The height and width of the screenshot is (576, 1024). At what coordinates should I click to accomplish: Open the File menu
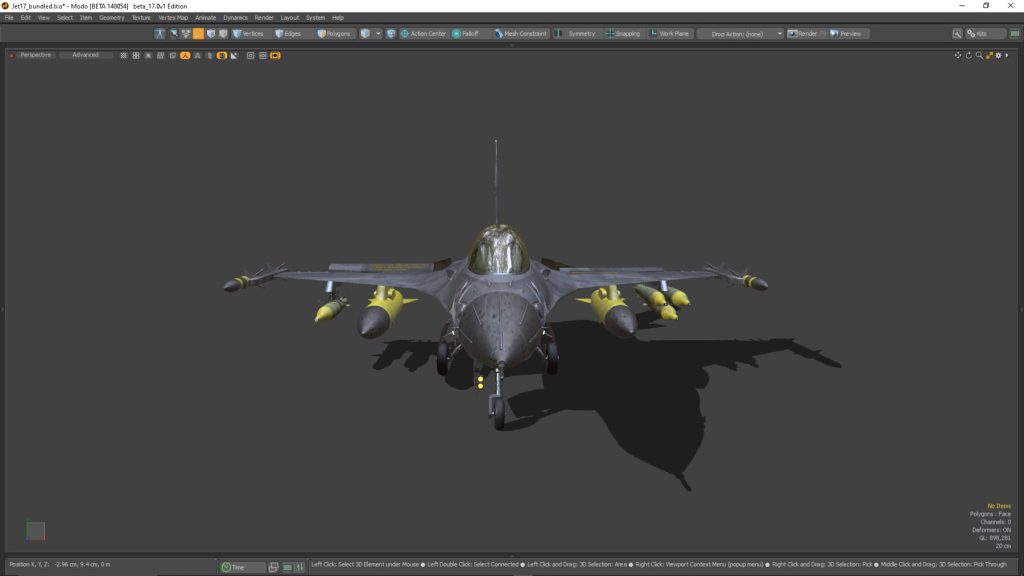click(9, 18)
